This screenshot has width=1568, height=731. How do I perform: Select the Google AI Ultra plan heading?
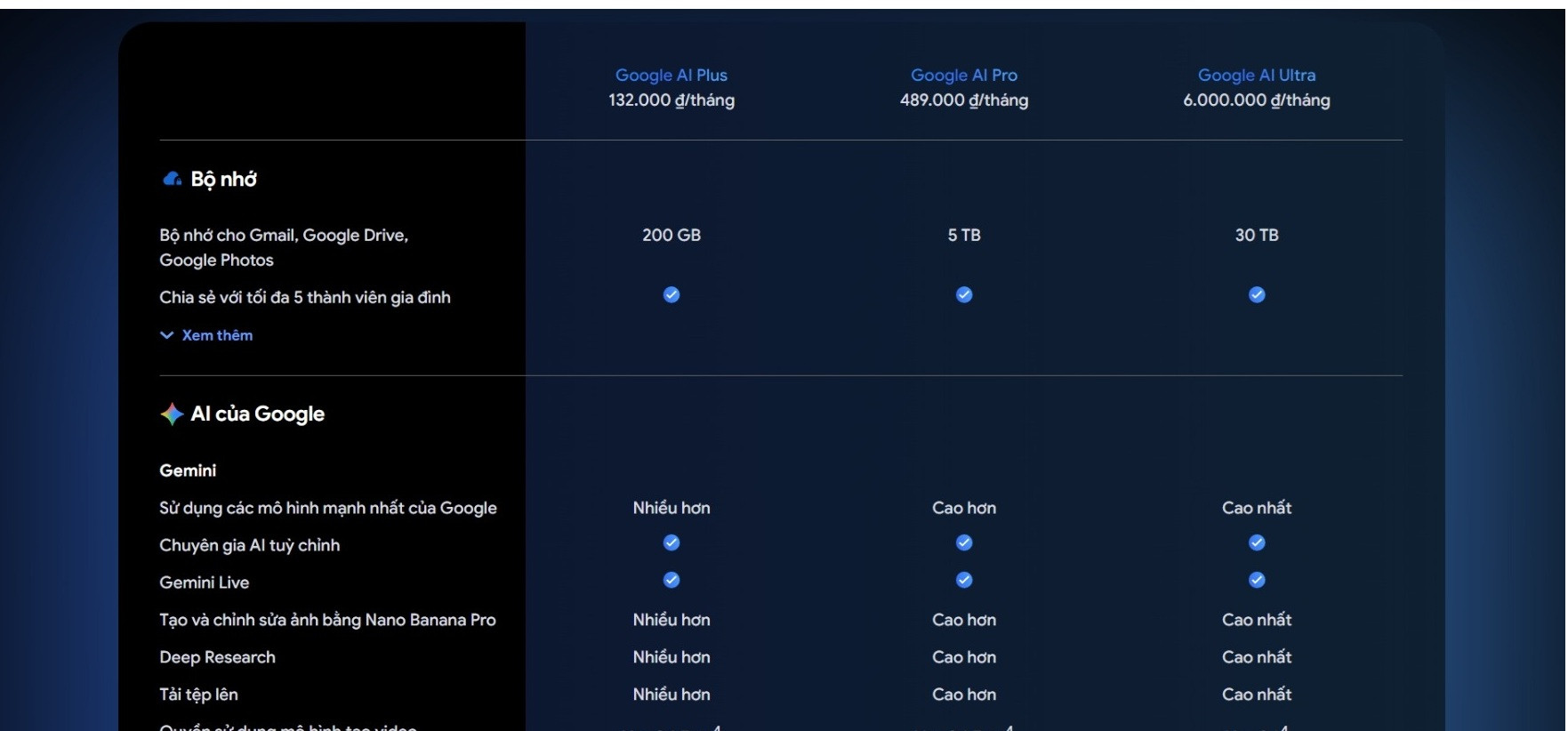(x=1256, y=76)
